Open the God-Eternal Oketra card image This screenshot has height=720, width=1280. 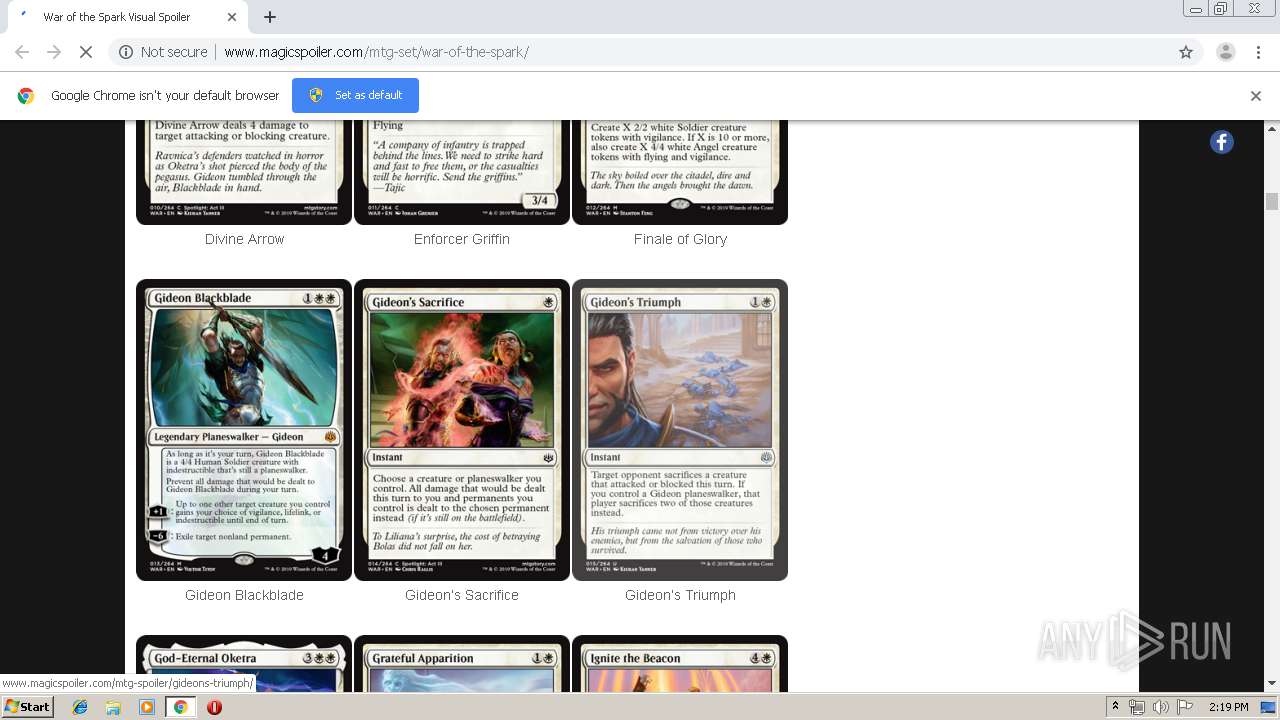click(244, 664)
